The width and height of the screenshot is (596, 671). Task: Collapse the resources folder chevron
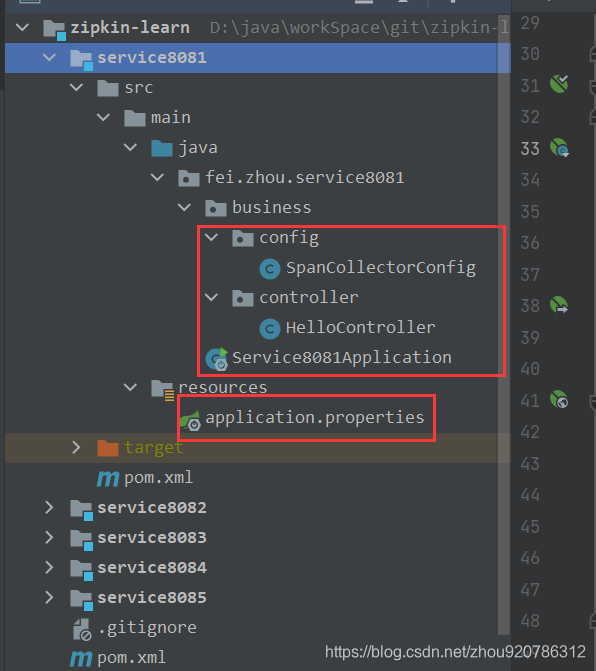[x=130, y=388]
